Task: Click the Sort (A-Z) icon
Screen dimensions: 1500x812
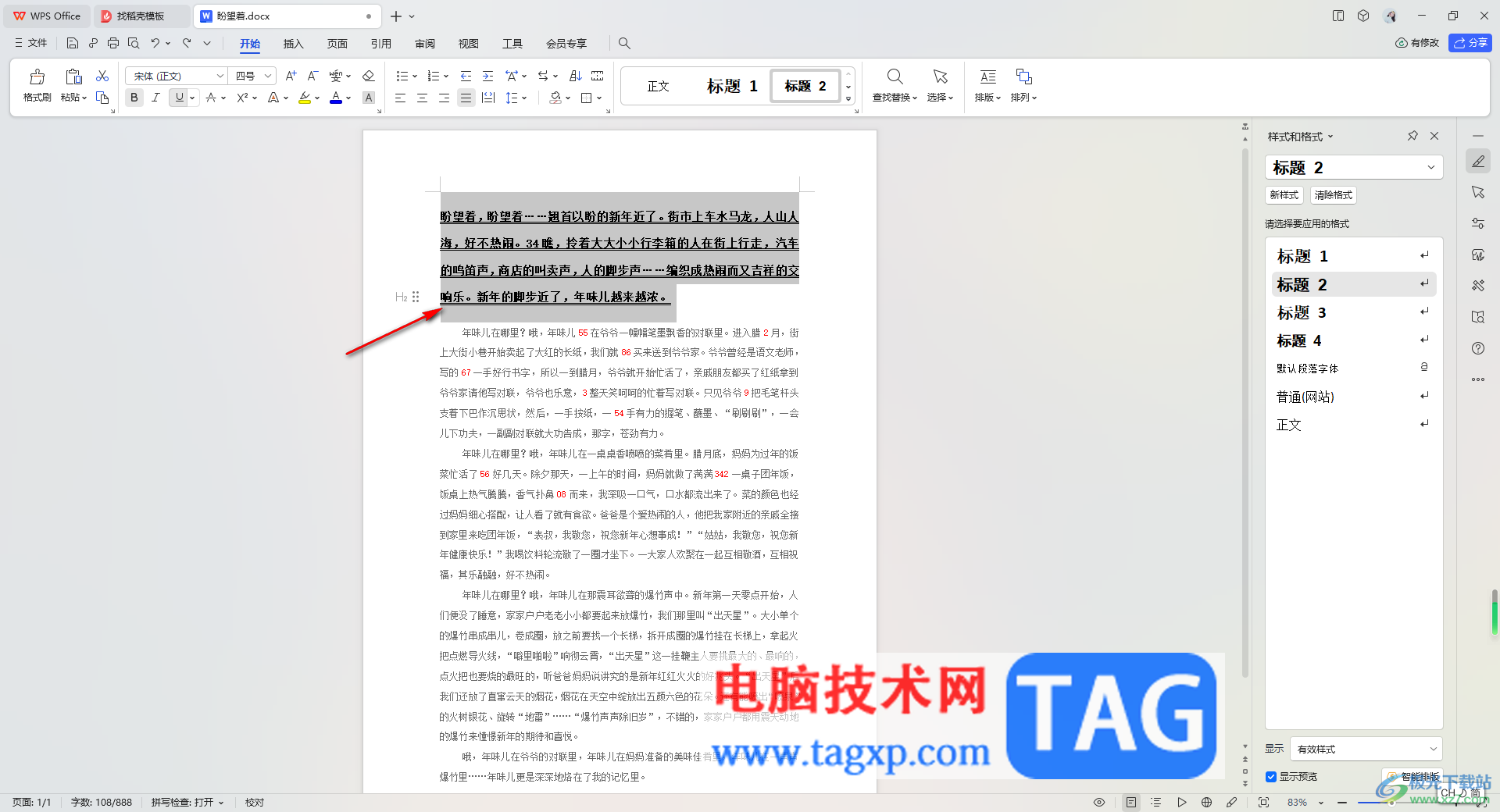Action: (x=576, y=76)
